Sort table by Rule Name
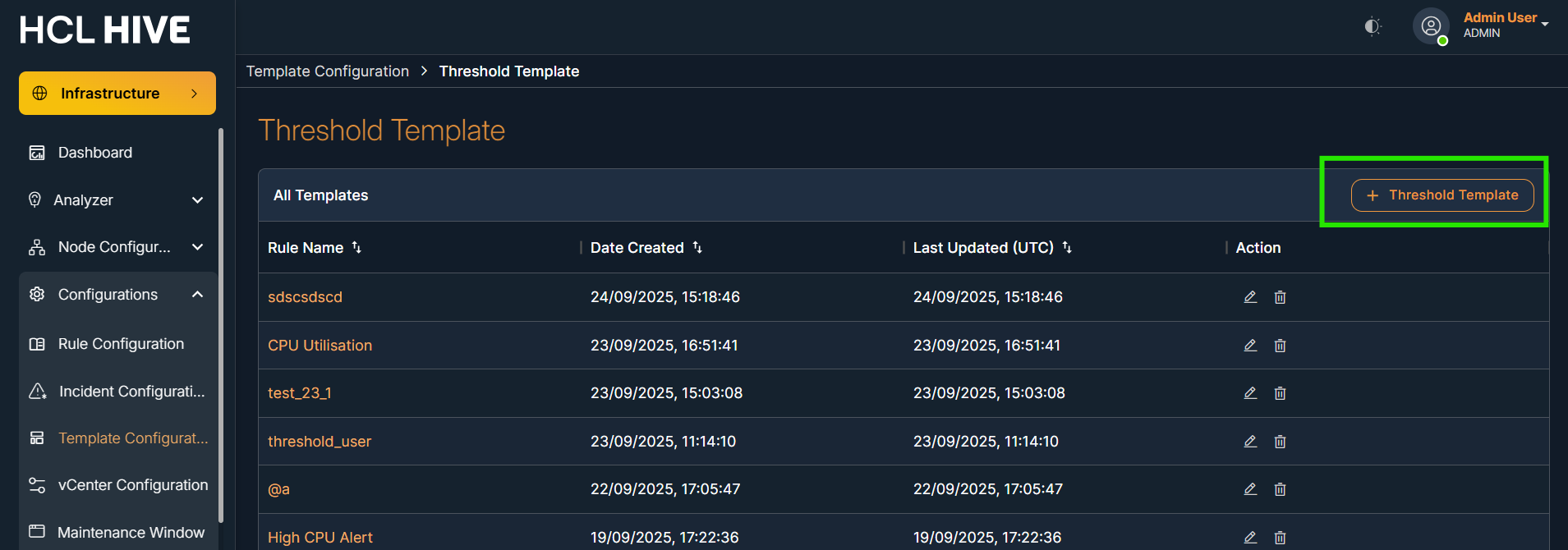Viewport: 1568px width, 550px height. (x=356, y=247)
